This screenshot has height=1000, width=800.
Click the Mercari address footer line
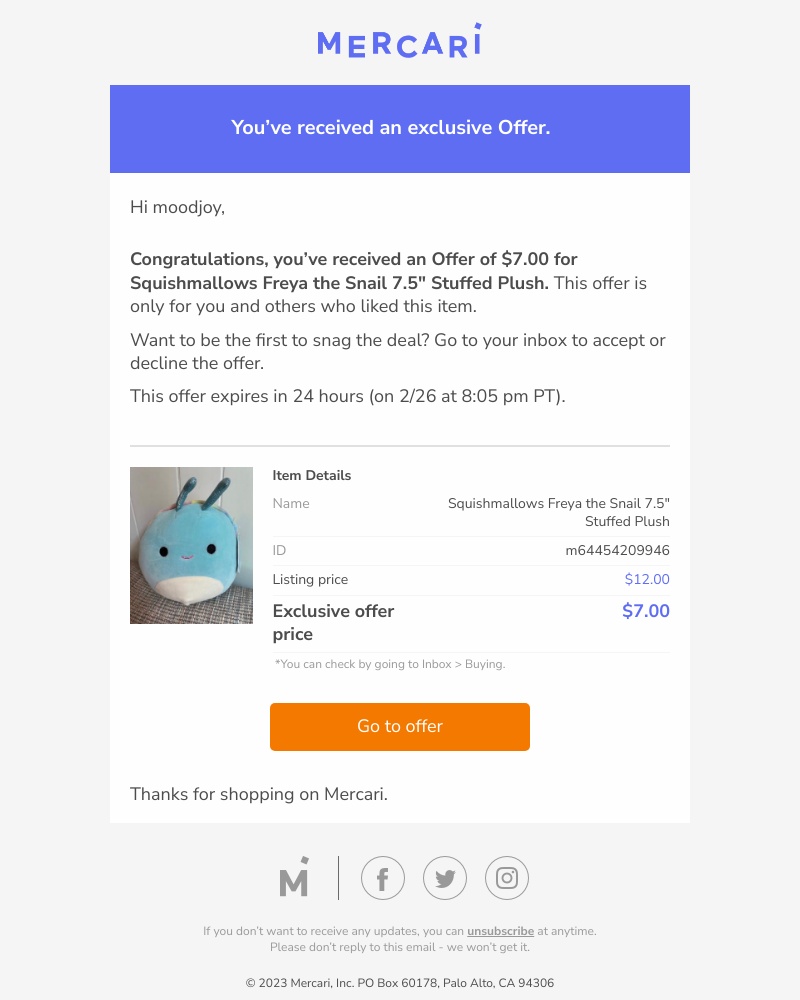pos(399,983)
